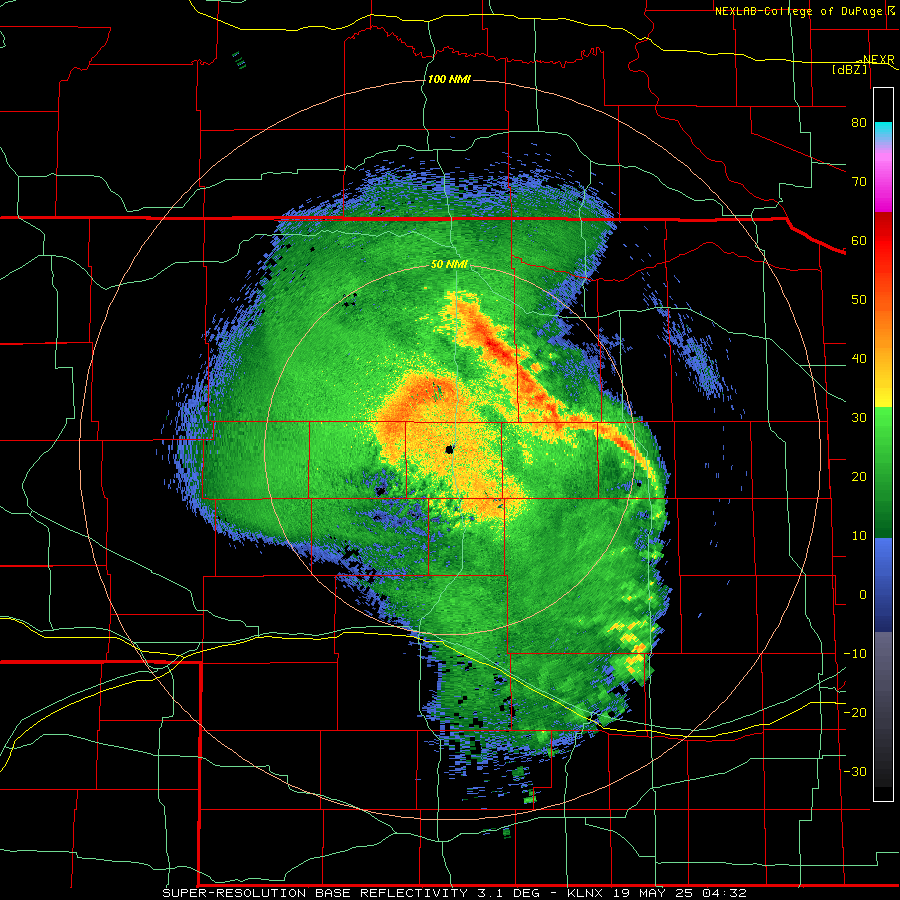Click the -20 value on the dBZ scale

click(x=855, y=712)
